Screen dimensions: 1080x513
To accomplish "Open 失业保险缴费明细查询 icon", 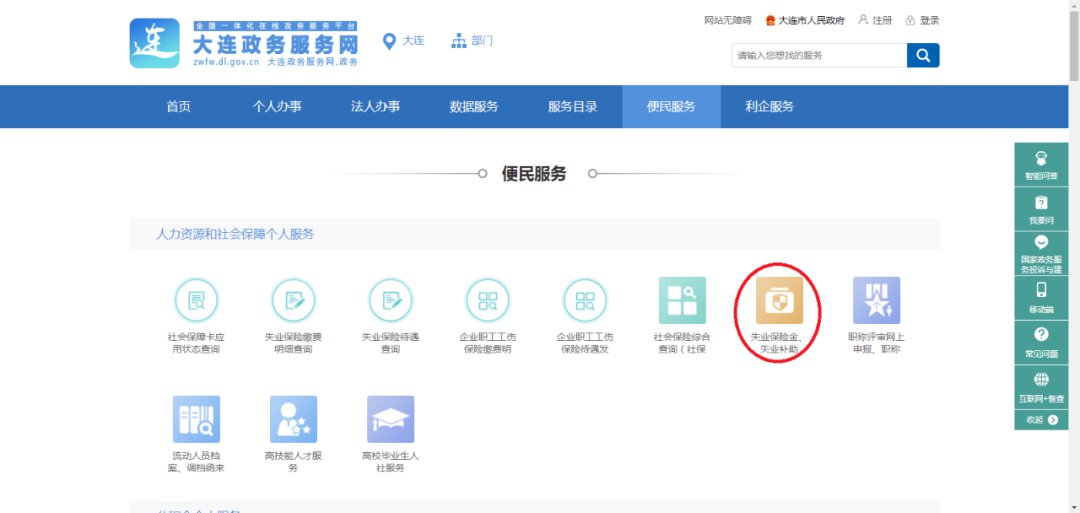I will [293, 300].
